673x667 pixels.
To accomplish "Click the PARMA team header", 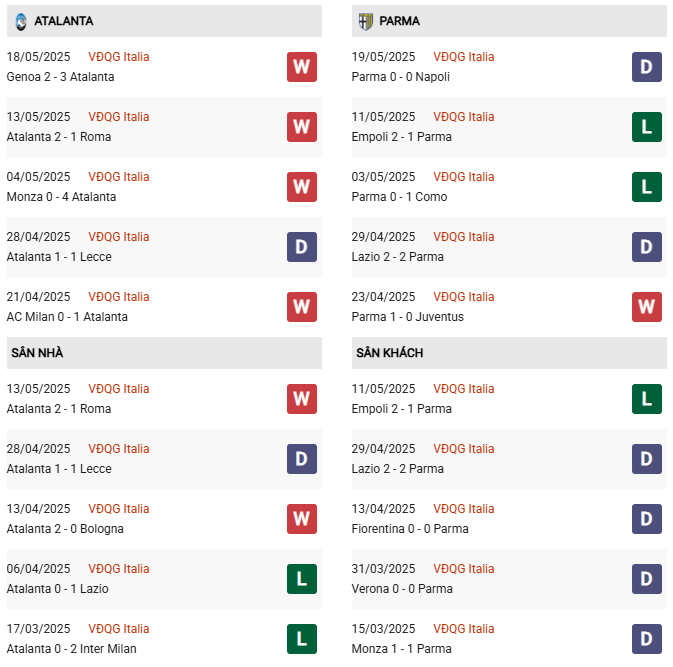I will tap(399, 21).
